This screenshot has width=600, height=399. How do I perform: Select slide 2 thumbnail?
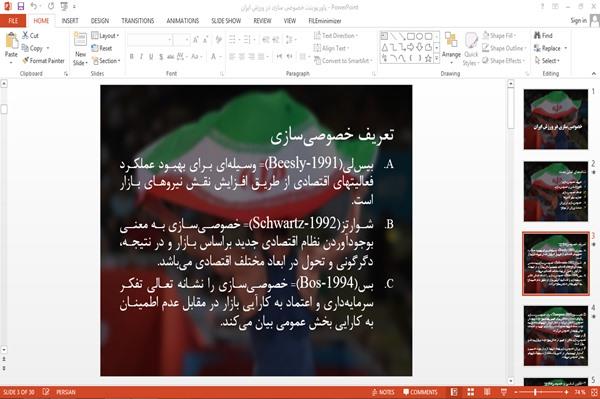point(556,191)
